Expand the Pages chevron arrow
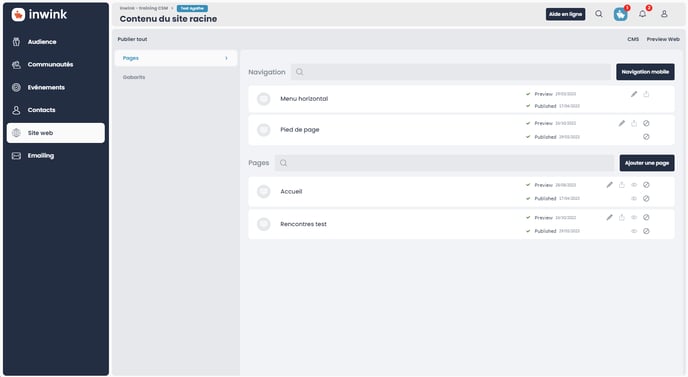This screenshot has width=688, height=377. coord(226,58)
